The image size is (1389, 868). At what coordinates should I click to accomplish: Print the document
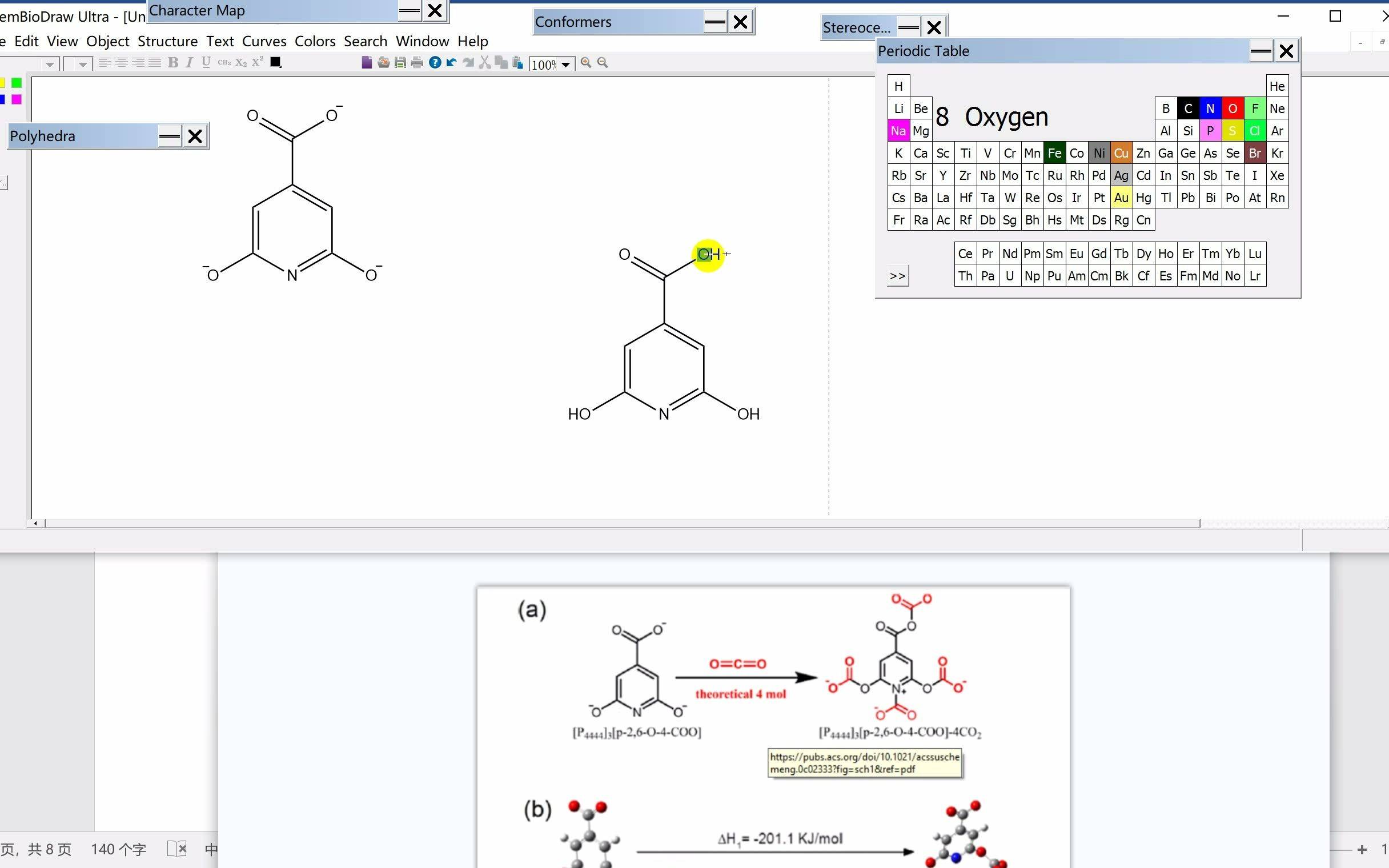pos(417,63)
